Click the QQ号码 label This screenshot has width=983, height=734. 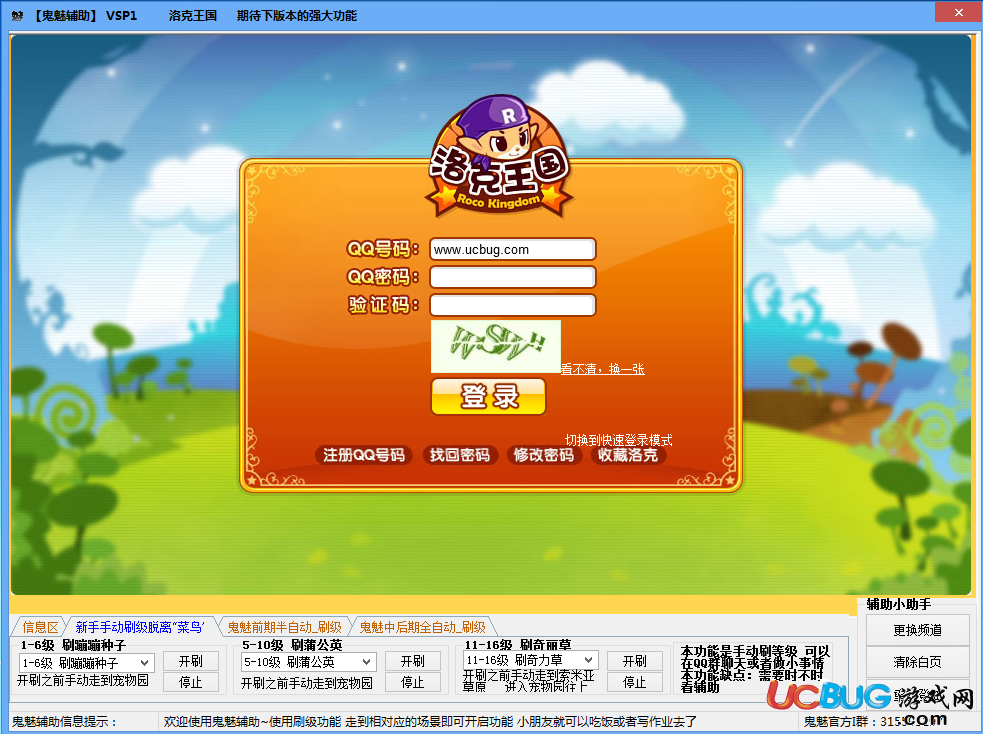[382, 249]
